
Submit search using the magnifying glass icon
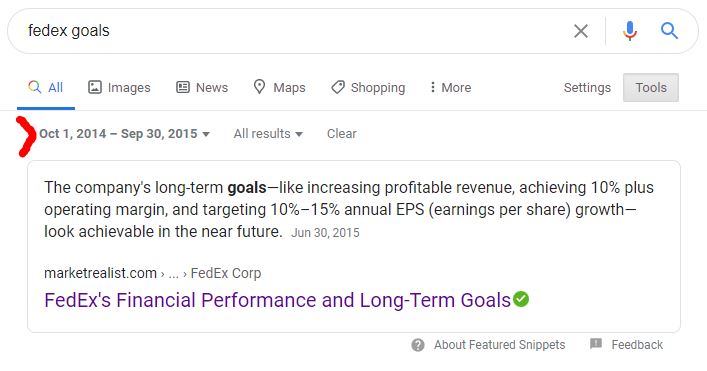tap(669, 31)
